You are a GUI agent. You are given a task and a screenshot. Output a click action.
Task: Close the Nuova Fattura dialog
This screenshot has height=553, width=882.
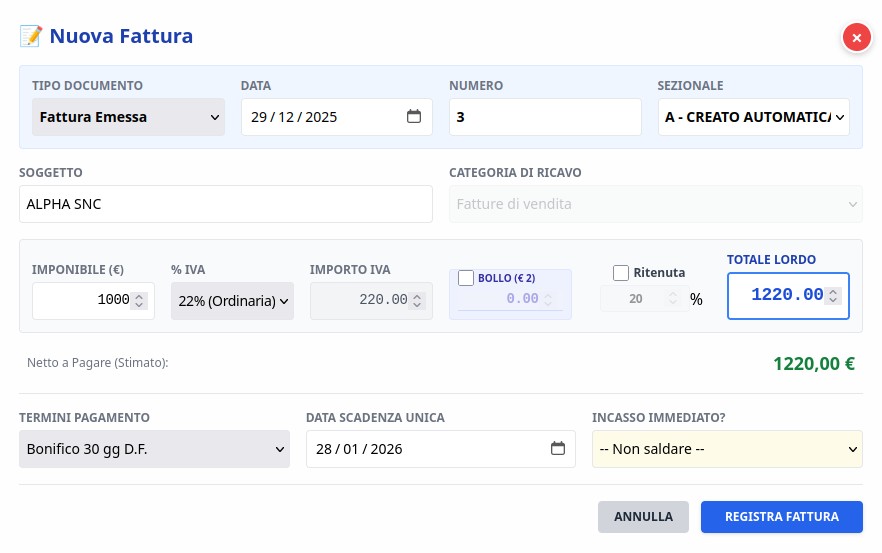click(856, 38)
